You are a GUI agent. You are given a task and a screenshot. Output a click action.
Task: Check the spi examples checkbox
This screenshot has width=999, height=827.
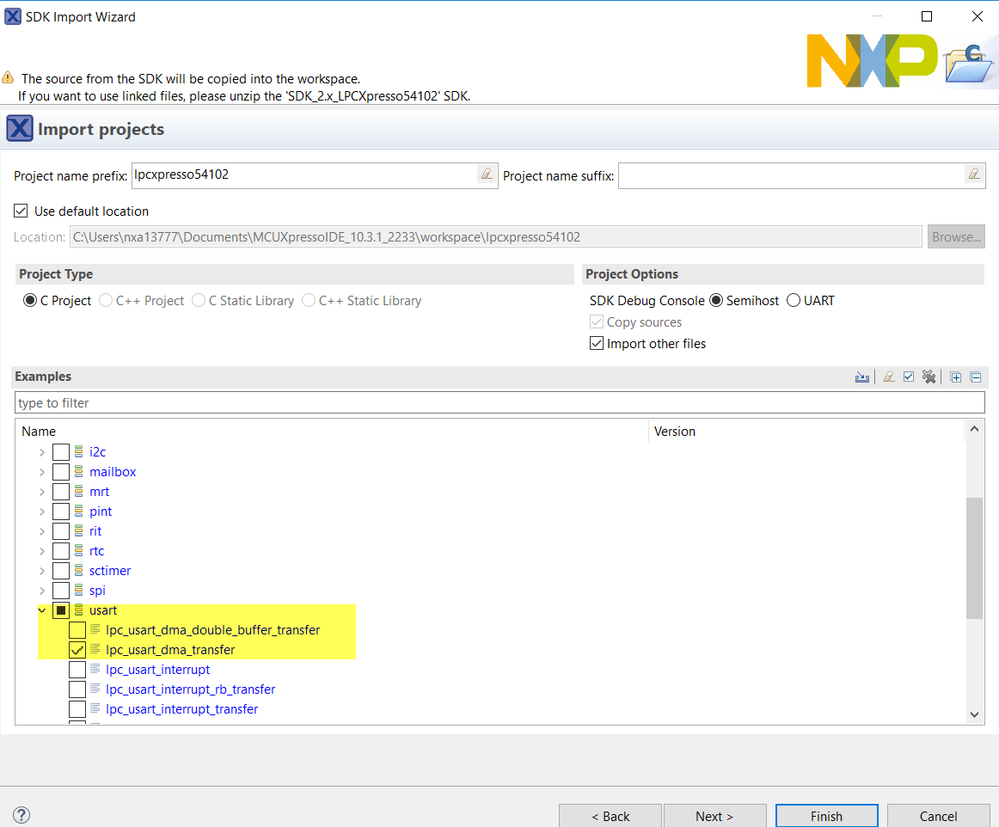(61, 590)
